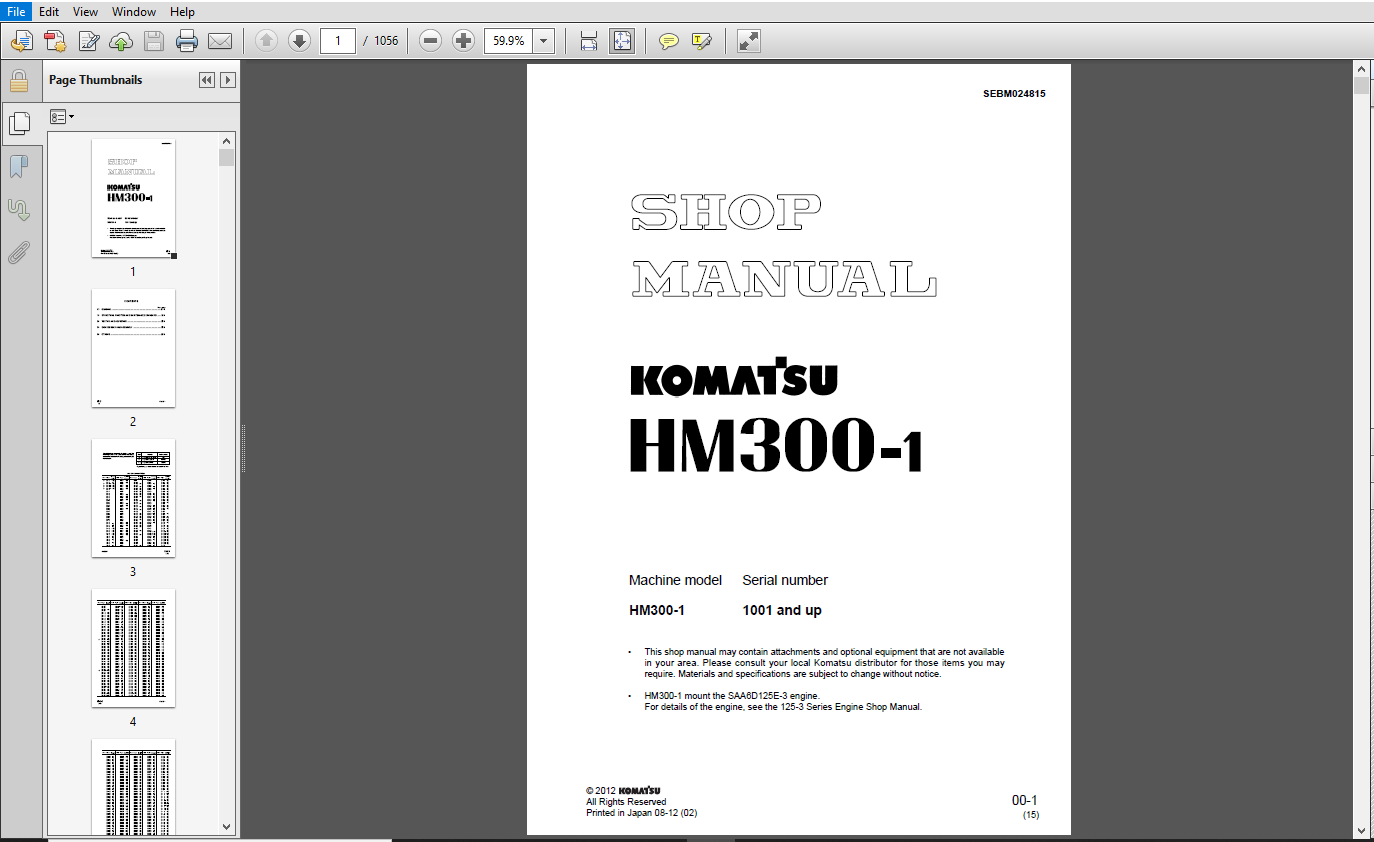Click the thumbnail label number '4'
The image size is (1374, 842).
pyautogui.click(x=133, y=722)
